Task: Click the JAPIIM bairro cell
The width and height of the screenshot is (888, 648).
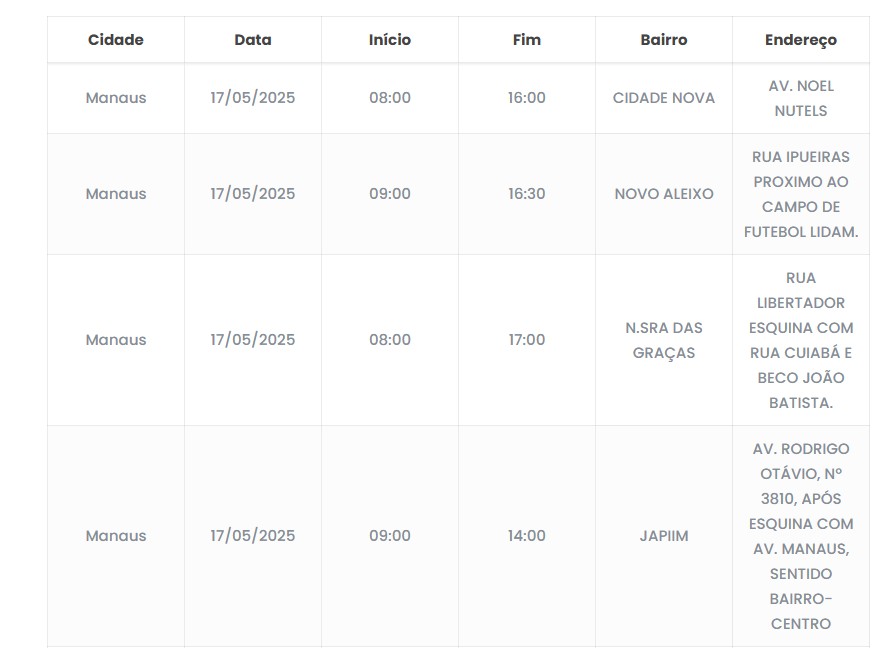Action: coord(664,536)
